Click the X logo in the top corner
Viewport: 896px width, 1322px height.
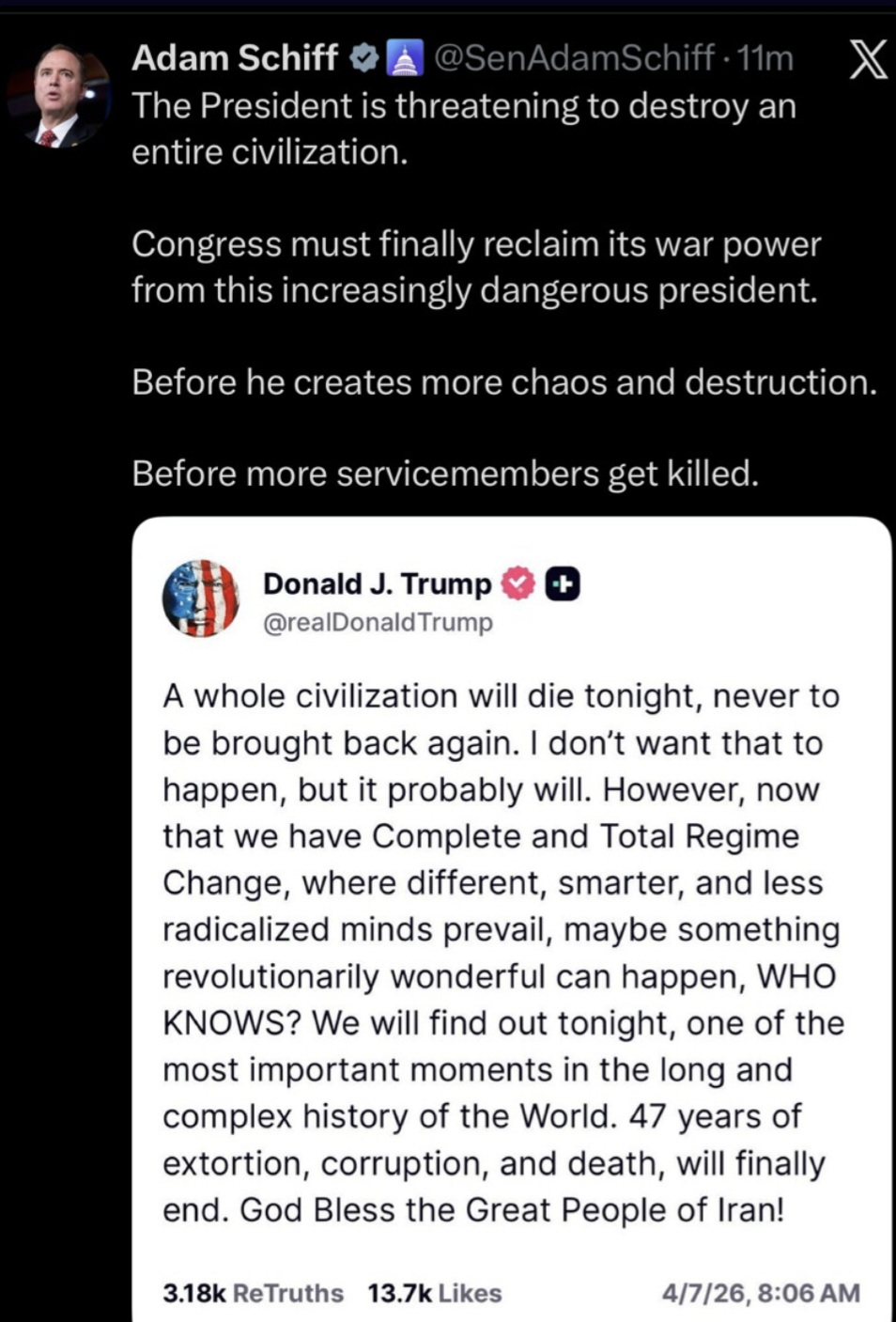(867, 59)
